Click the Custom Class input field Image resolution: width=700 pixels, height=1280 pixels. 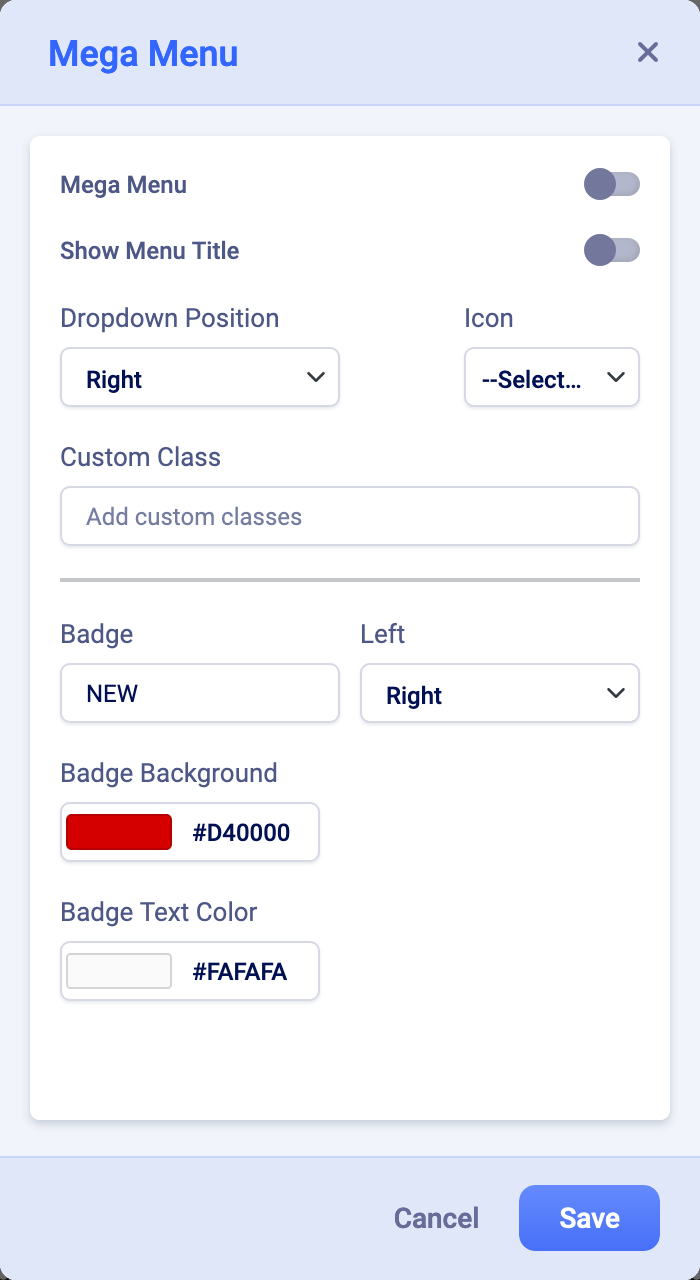[349, 516]
